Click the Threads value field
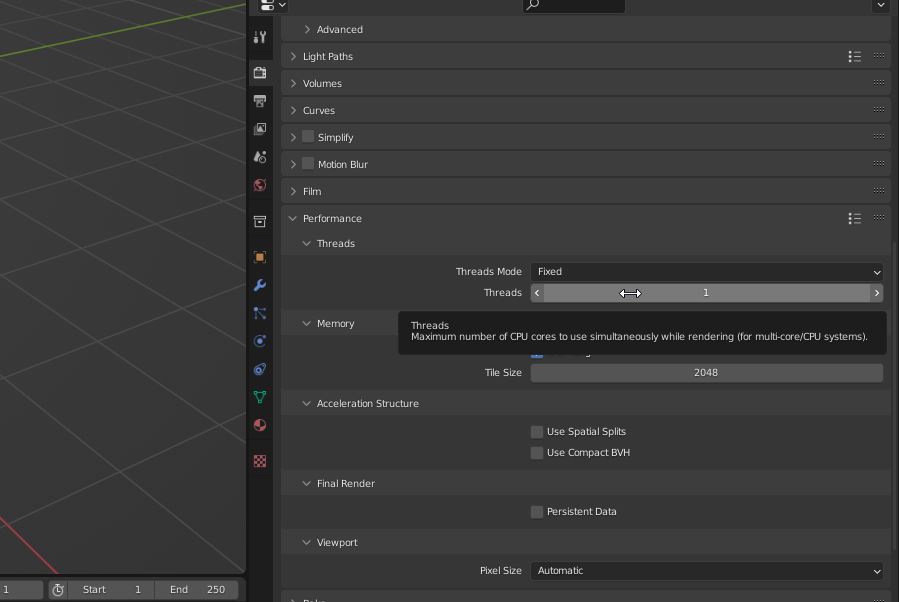Screen dimensions: 899x602 point(706,293)
